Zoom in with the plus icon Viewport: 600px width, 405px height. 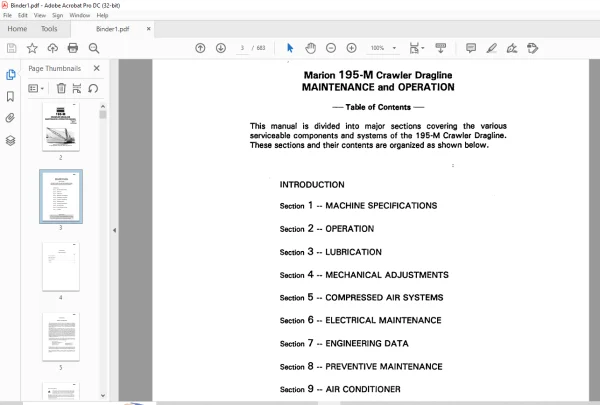click(x=351, y=48)
